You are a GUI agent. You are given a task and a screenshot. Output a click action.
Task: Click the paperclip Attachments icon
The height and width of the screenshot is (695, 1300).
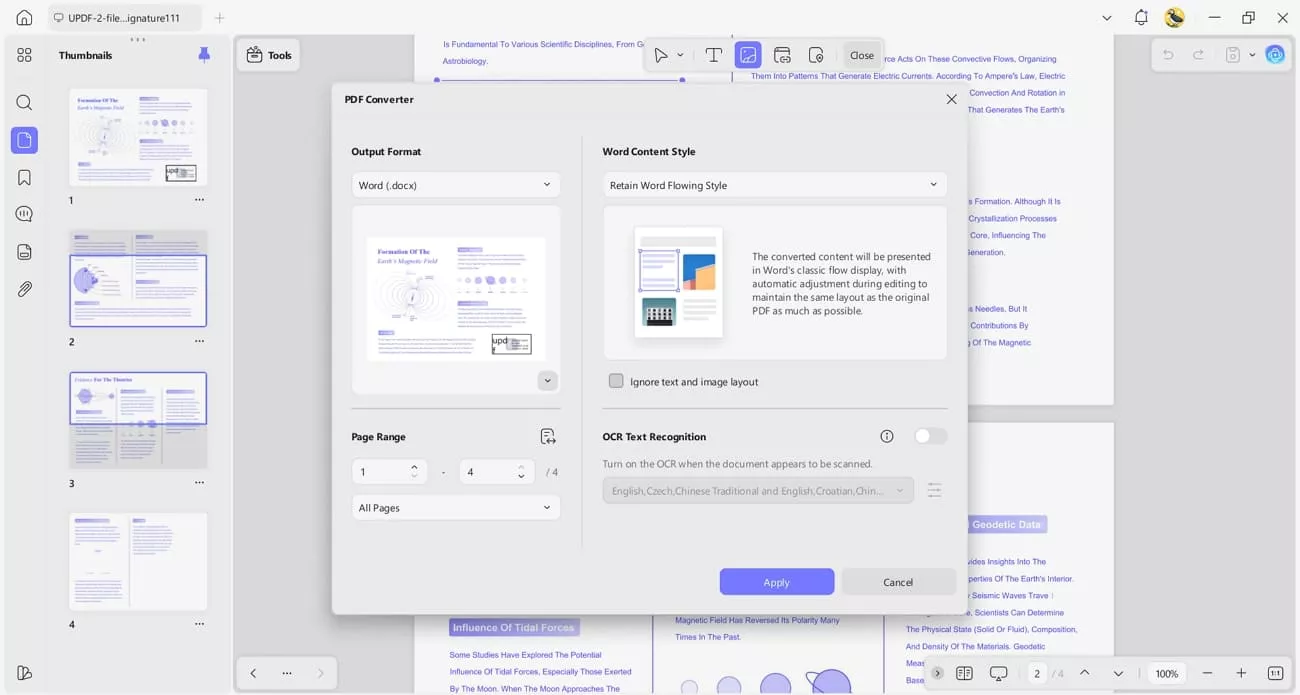click(24, 289)
